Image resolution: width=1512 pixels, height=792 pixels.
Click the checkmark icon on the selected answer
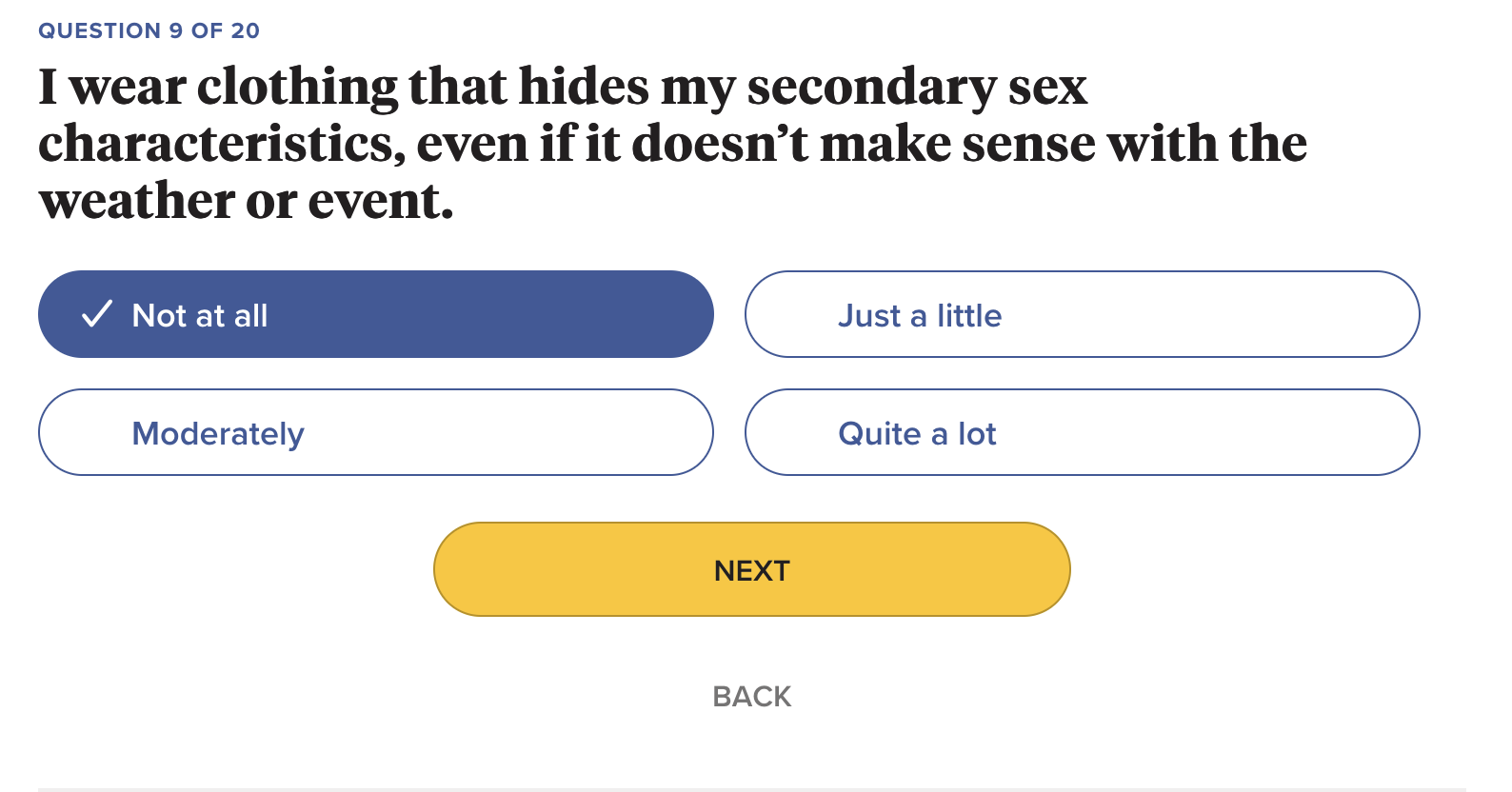pyautogui.click(x=97, y=314)
